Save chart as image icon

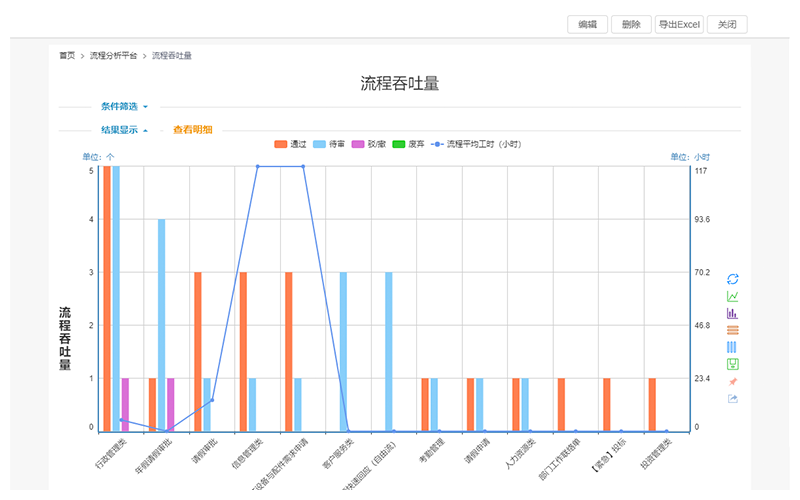pos(732,363)
